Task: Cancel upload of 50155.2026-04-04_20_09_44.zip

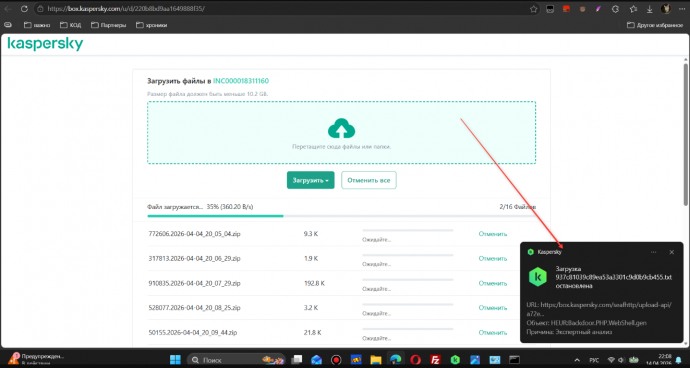Action: point(493,332)
